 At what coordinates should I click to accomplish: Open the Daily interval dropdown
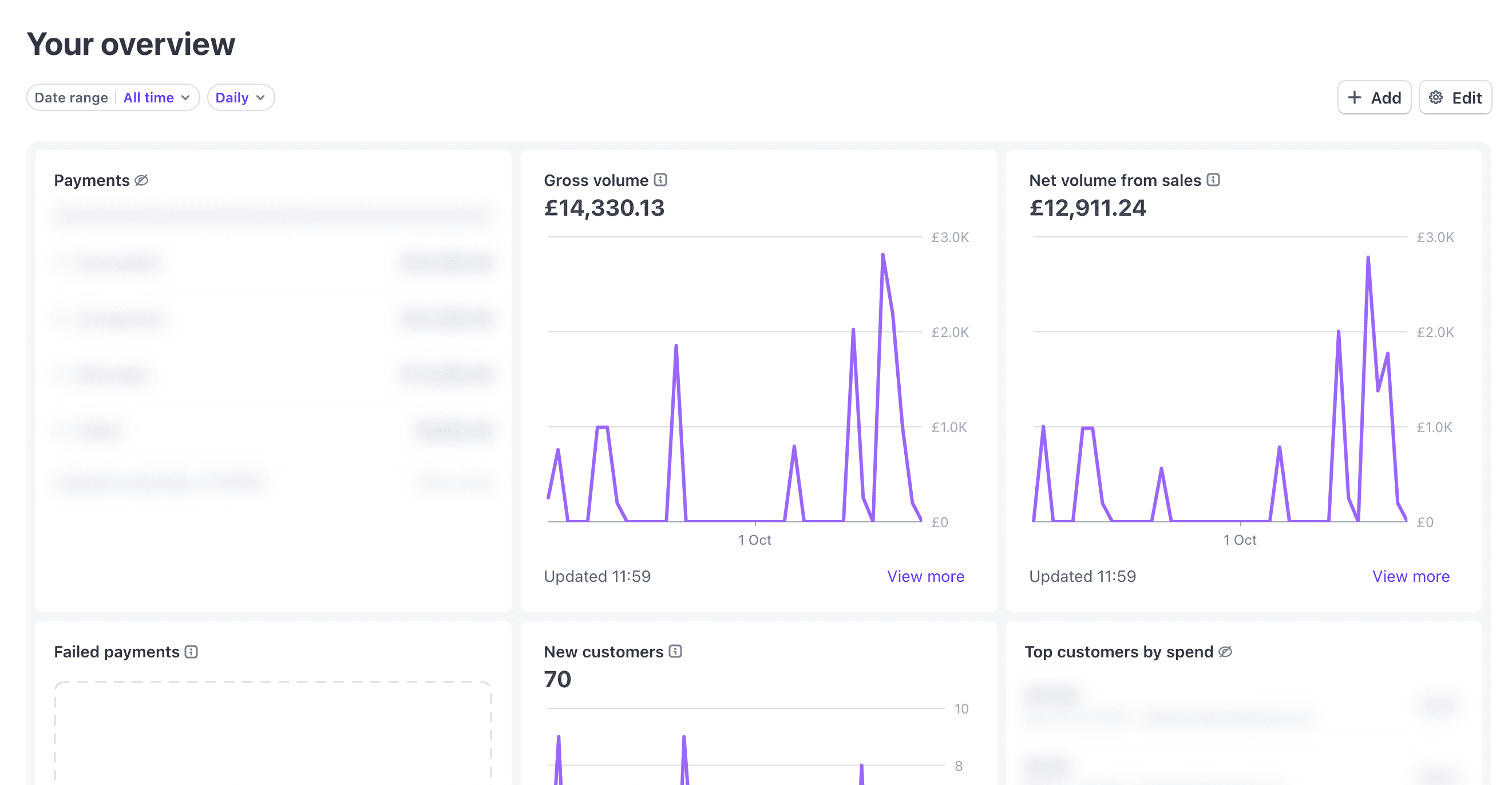pos(240,97)
